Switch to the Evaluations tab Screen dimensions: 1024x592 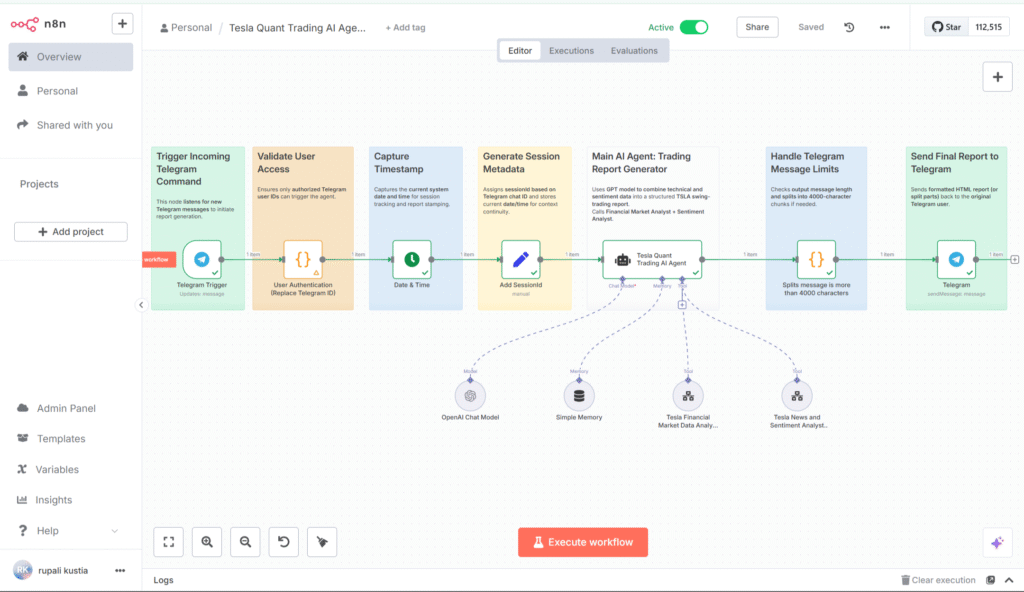(634, 51)
